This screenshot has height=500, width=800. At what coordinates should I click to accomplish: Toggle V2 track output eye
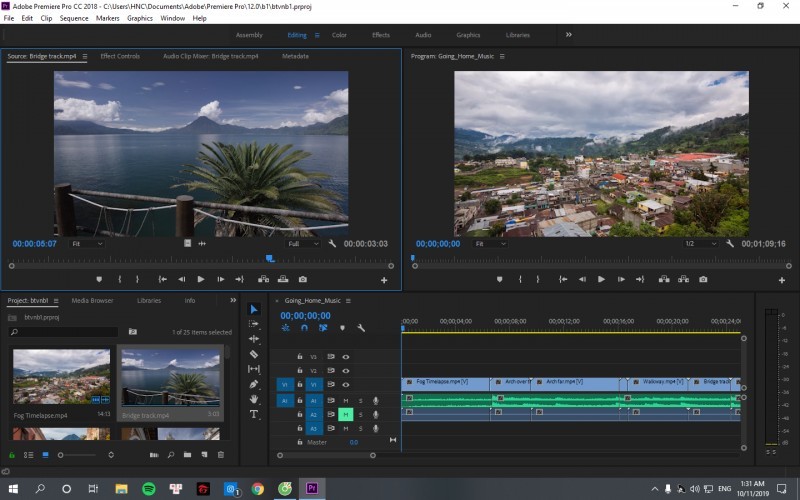pos(346,371)
